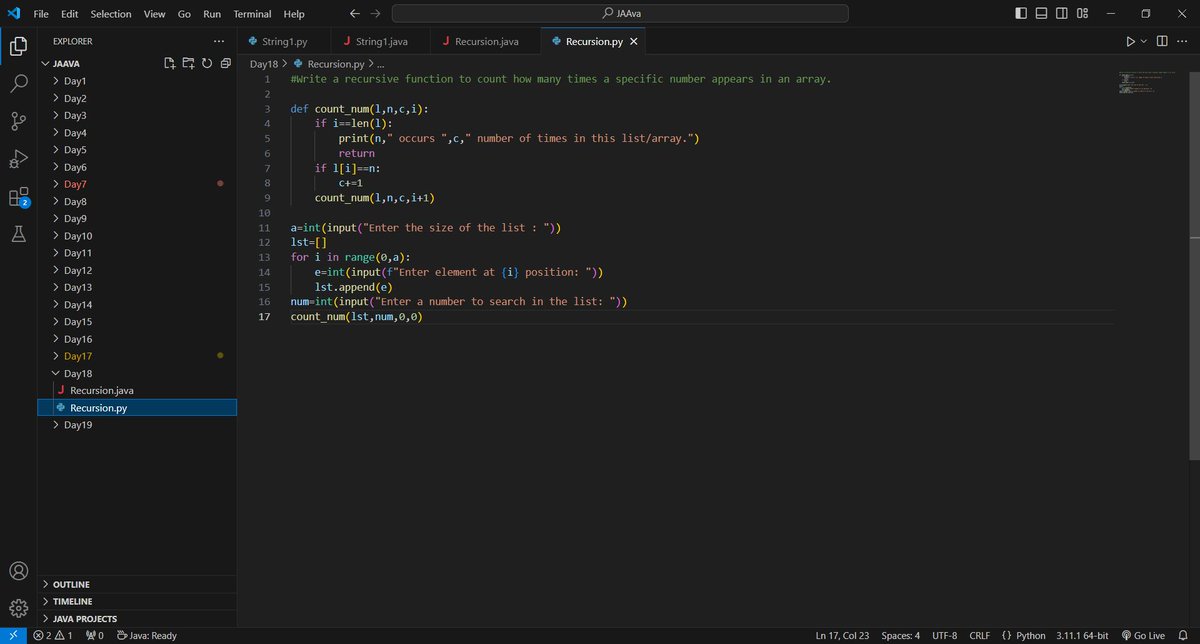The width and height of the screenshot is (1200, 644).
Task: Open the Manage gear menu
Action: pyautogui.click(x=18, y=608)
